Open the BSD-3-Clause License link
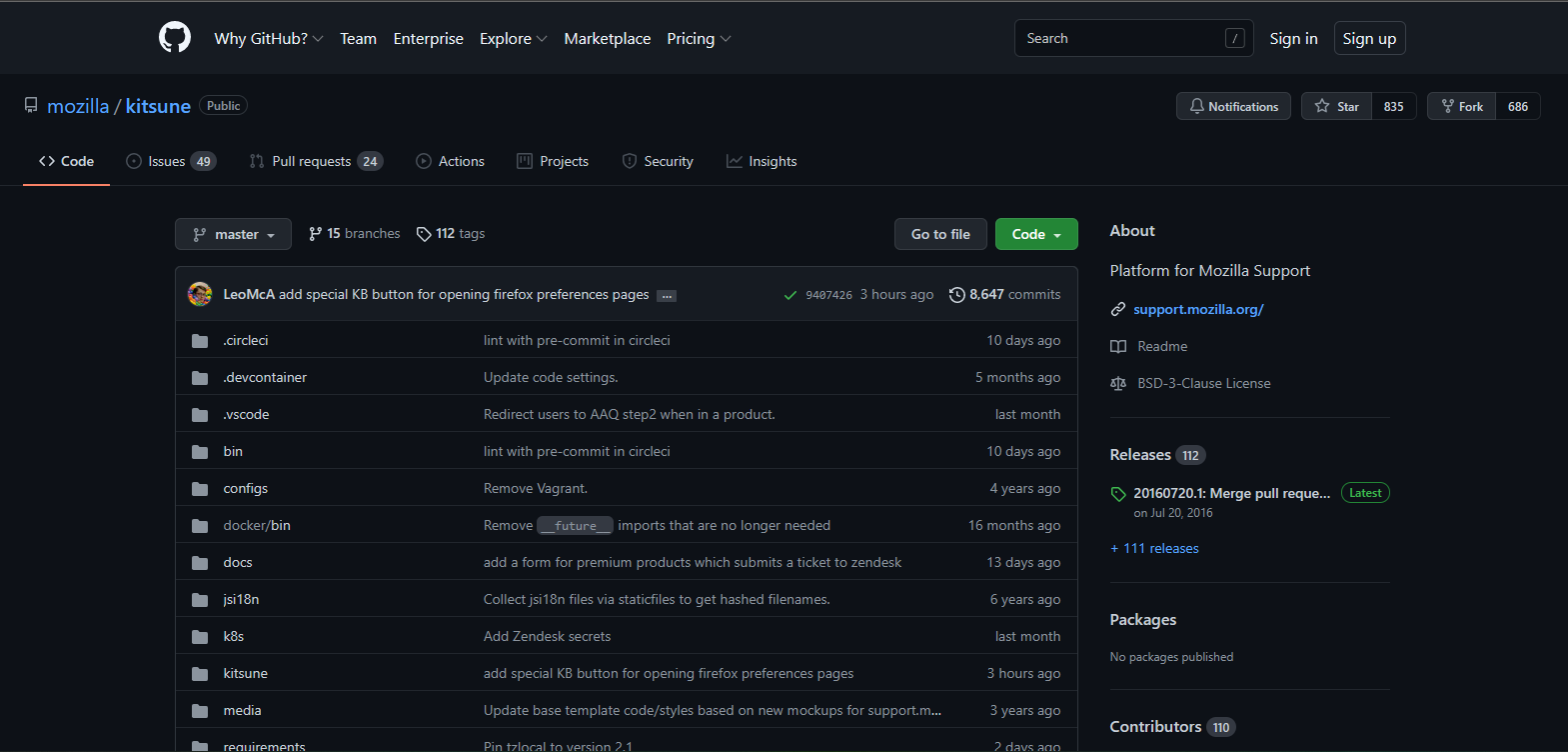Image resolution: width=1568 pixels, height=752 pixels. pyautogui.click(x=1204, y=383)
